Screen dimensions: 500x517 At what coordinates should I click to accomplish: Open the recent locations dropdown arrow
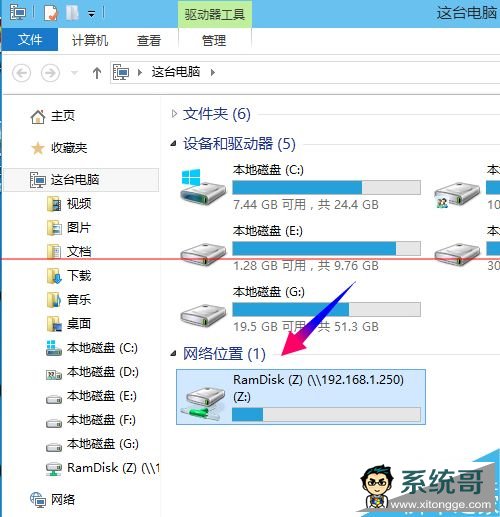[74, 73]
